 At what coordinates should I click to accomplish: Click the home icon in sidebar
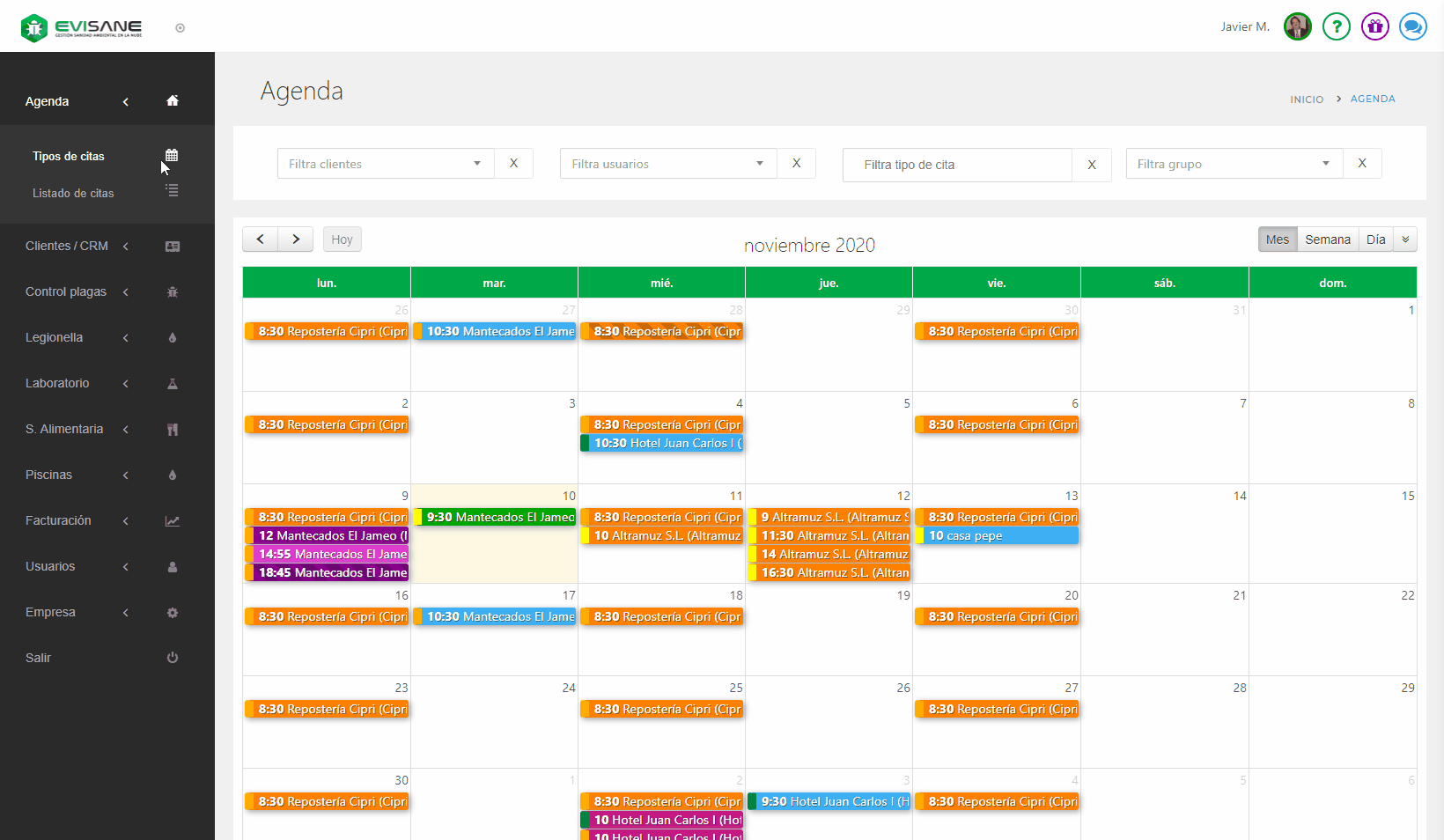(173, 101)
